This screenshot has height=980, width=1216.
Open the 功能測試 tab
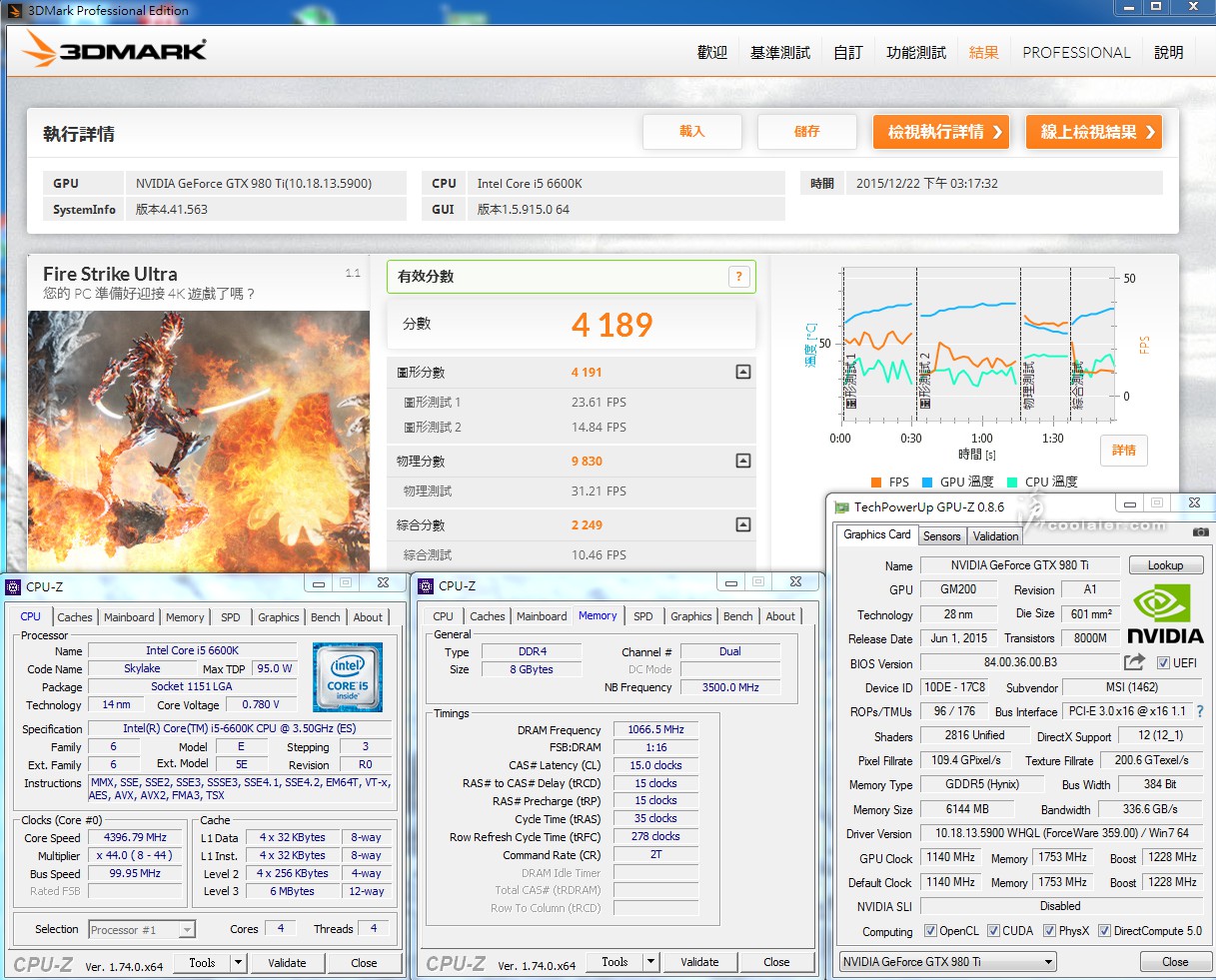(x=916, y=52)
